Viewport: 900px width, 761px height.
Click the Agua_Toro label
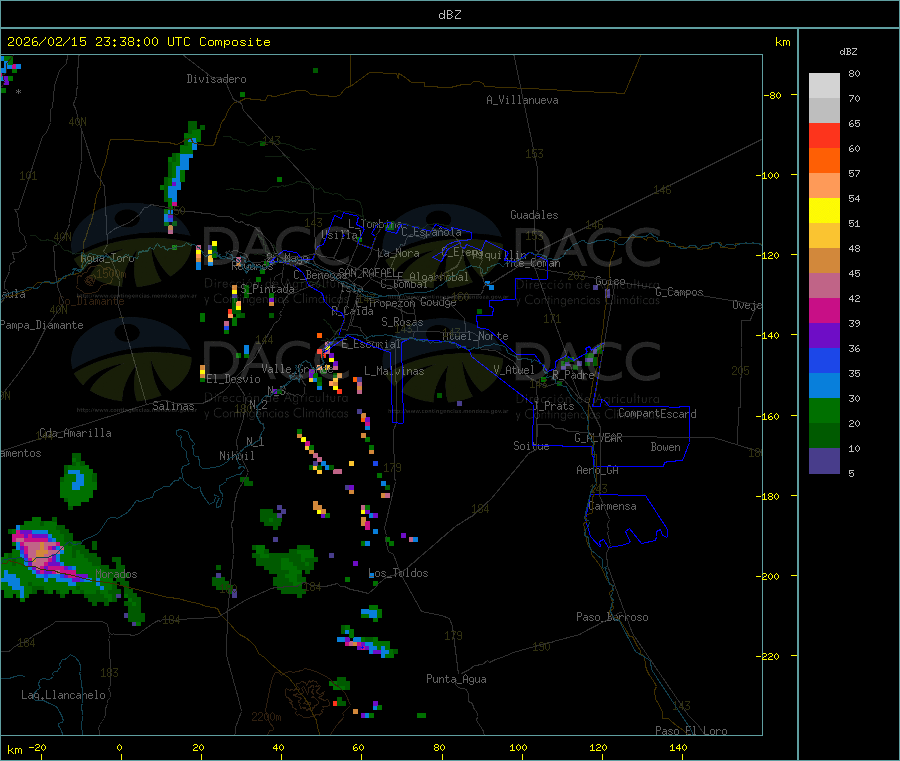[107, 258]
